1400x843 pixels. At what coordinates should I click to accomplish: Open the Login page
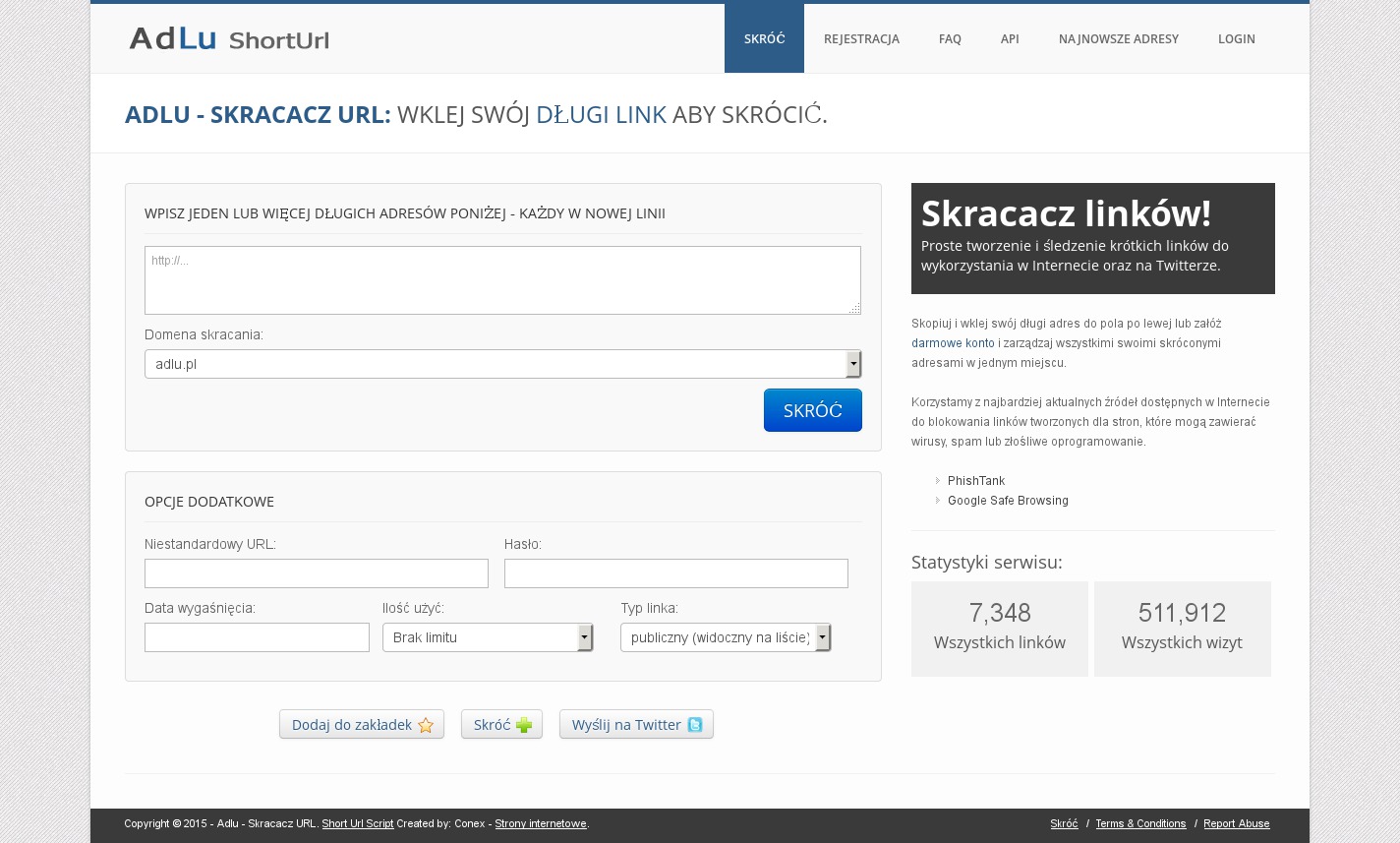click(x=1236, y=39)
